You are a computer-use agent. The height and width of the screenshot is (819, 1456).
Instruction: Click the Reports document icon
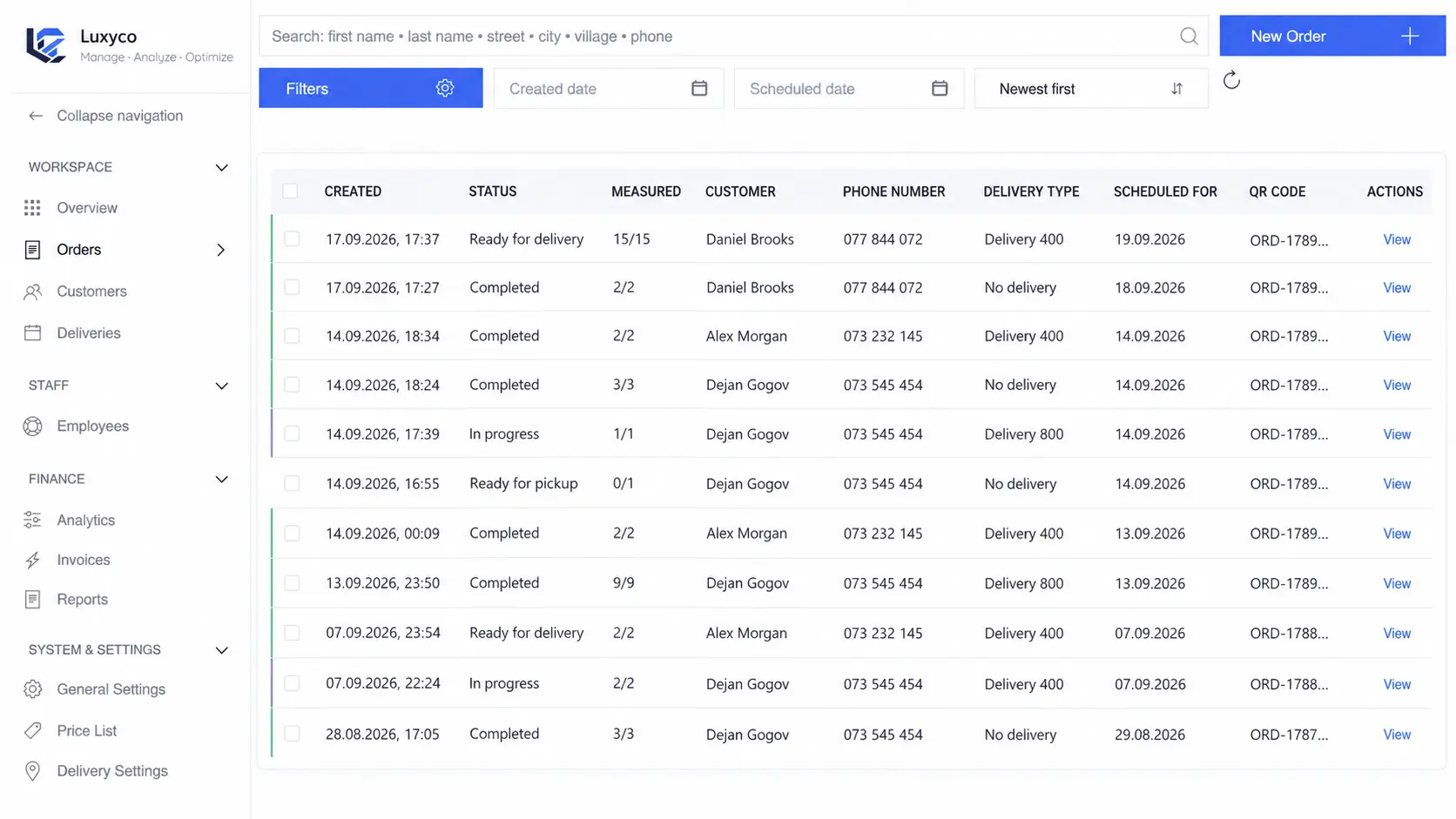click(32, 599)
